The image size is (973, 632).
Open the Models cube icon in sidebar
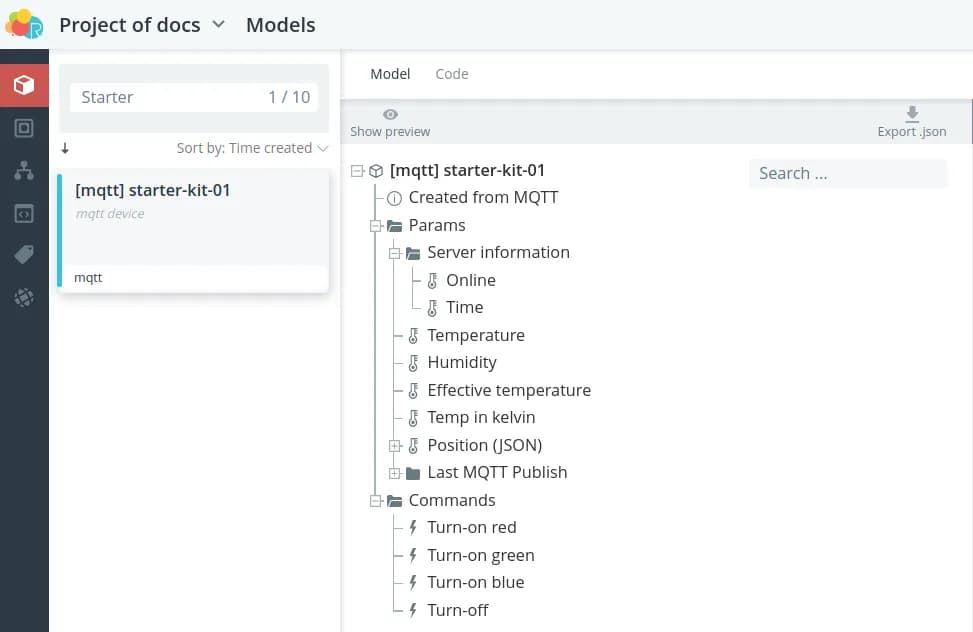(x=24, y=85)
